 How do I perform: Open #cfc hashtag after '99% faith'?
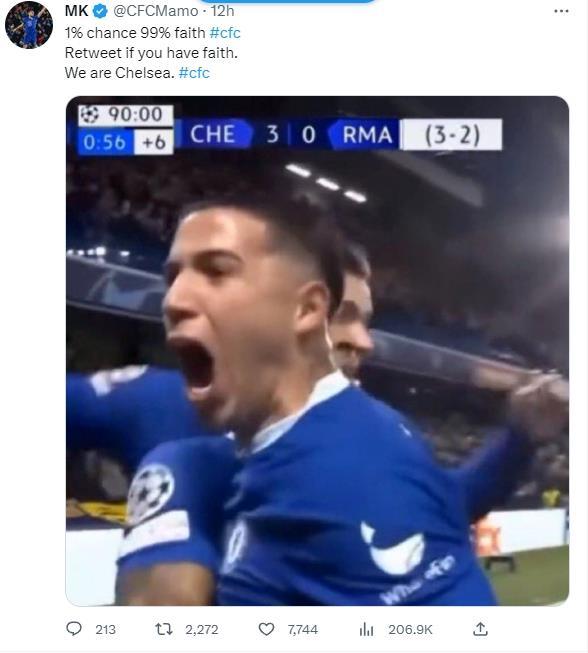pos(225,33)
